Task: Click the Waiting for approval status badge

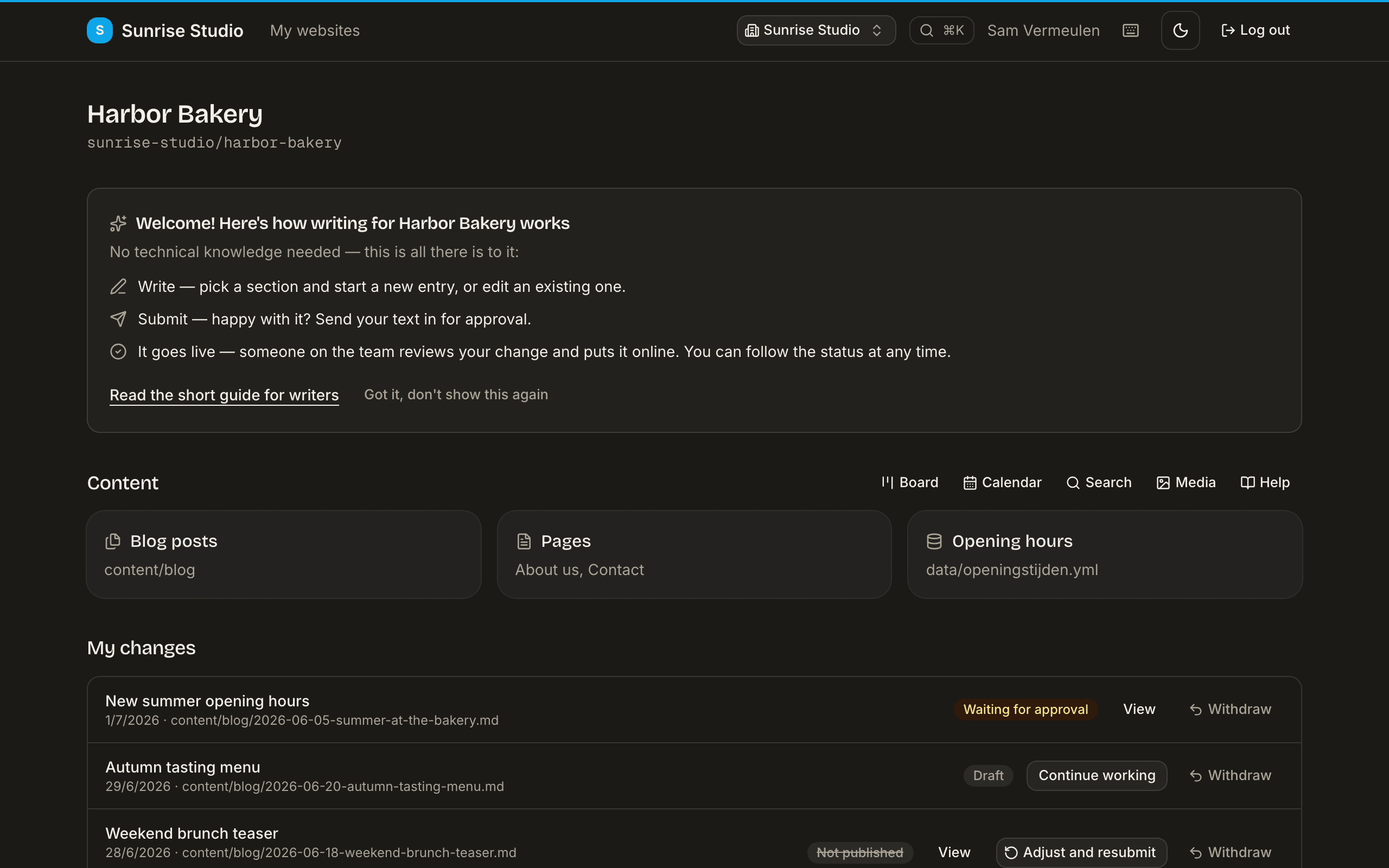Action: pyautogui.click(x=1025, y=709)
